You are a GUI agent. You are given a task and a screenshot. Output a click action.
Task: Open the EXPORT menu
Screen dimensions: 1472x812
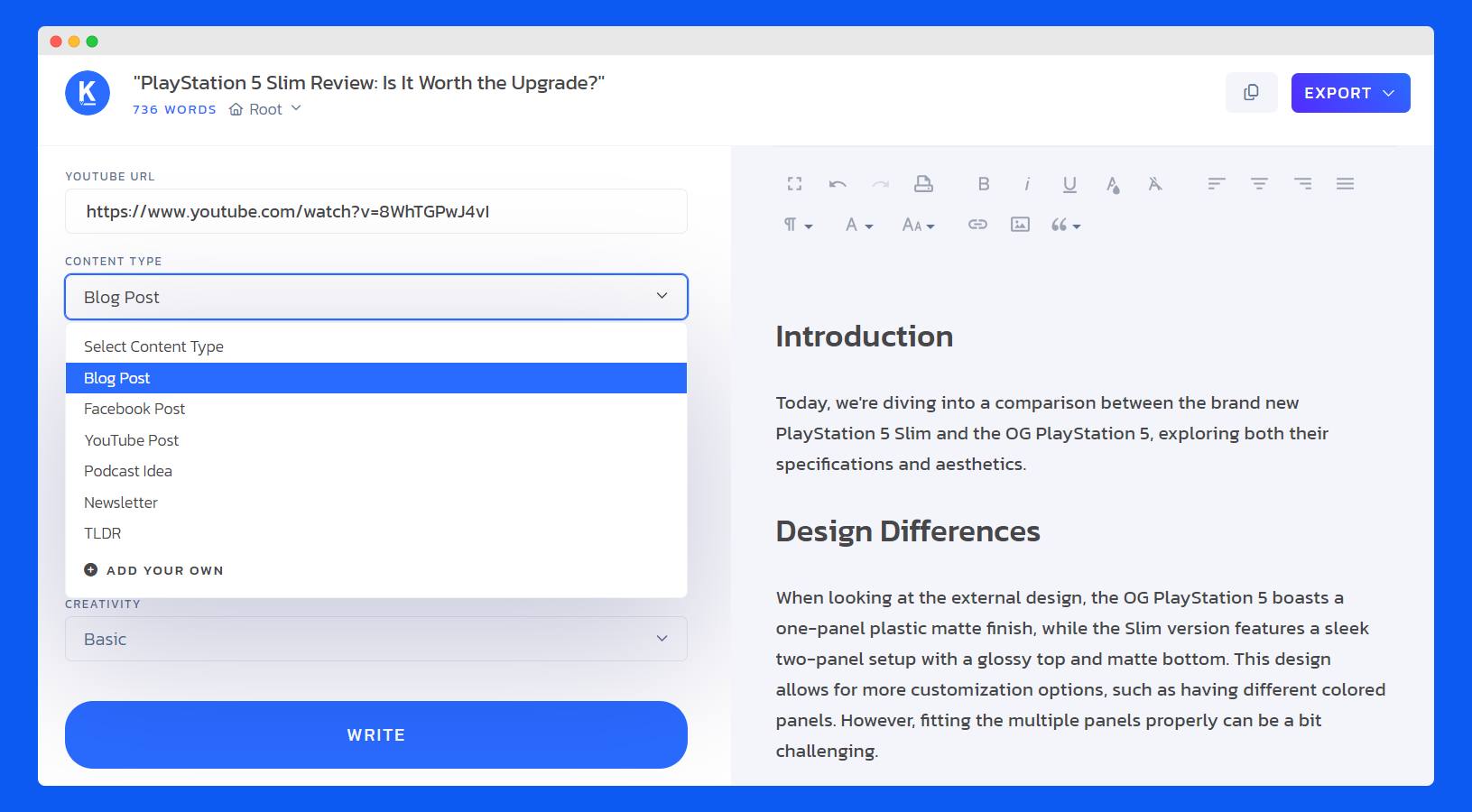click(x=1349, y=92)
